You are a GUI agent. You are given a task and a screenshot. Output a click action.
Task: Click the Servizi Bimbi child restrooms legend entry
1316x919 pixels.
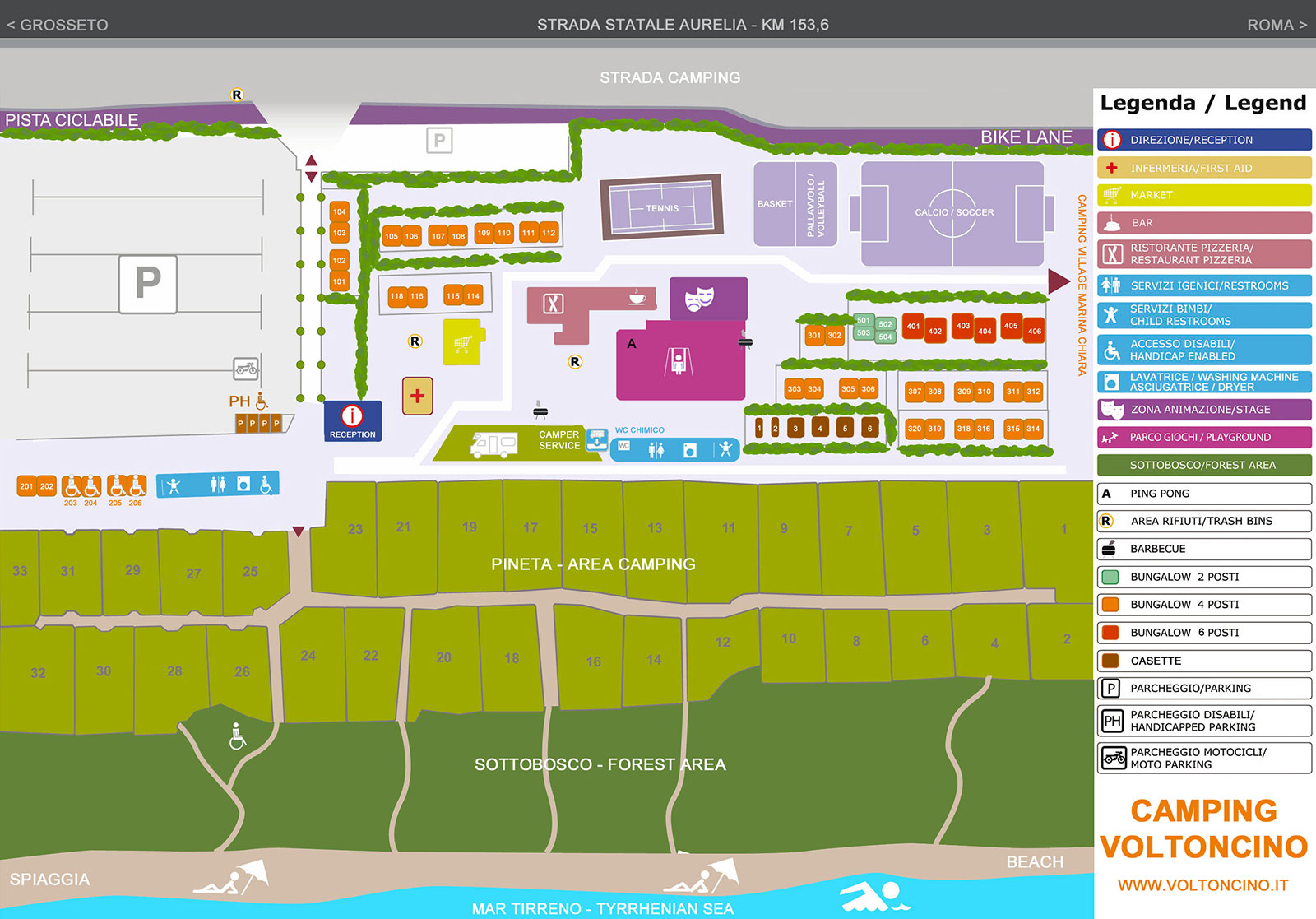pos(1204,315)
